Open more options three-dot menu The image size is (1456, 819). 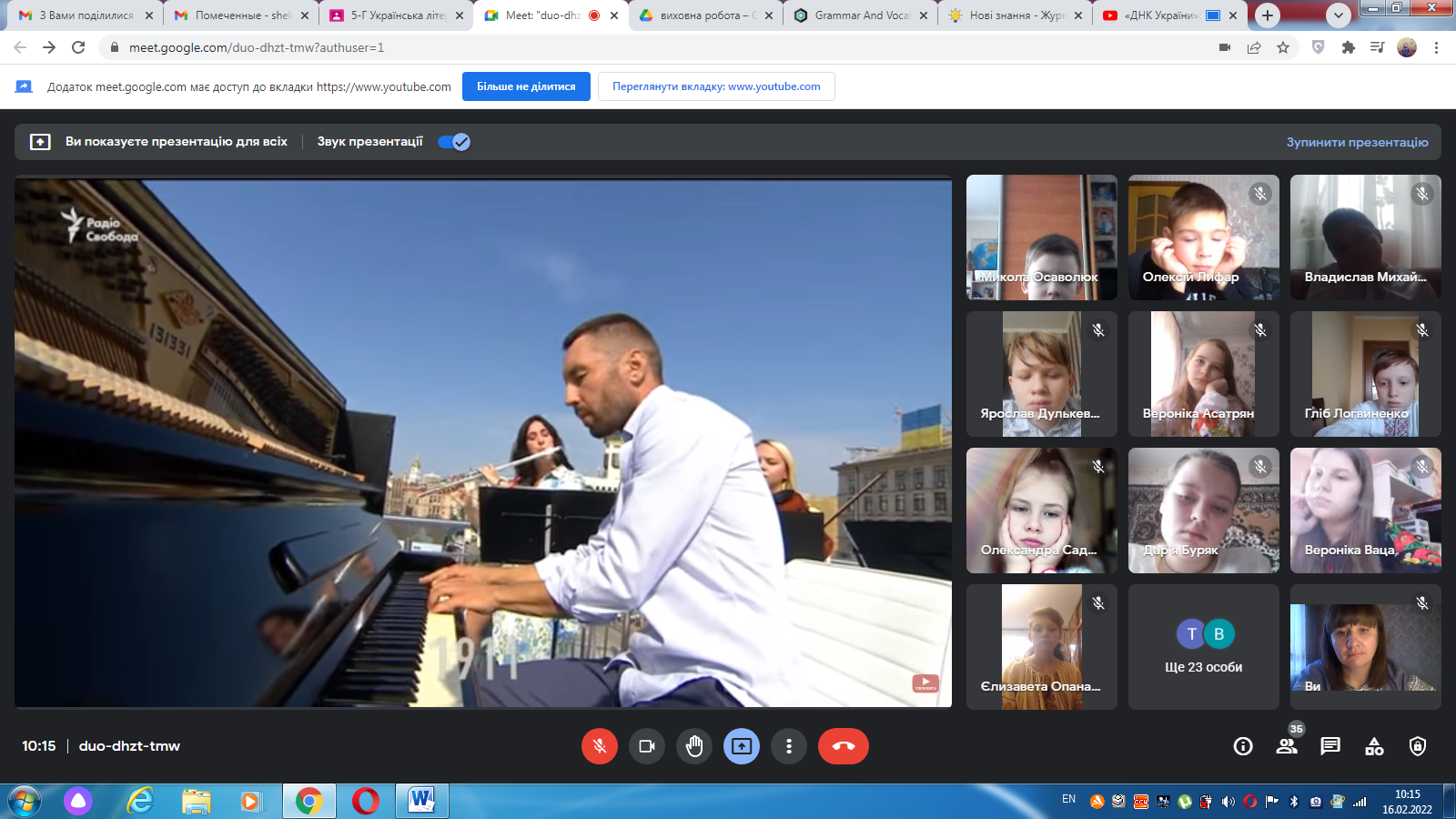click(x=789, y=746)
